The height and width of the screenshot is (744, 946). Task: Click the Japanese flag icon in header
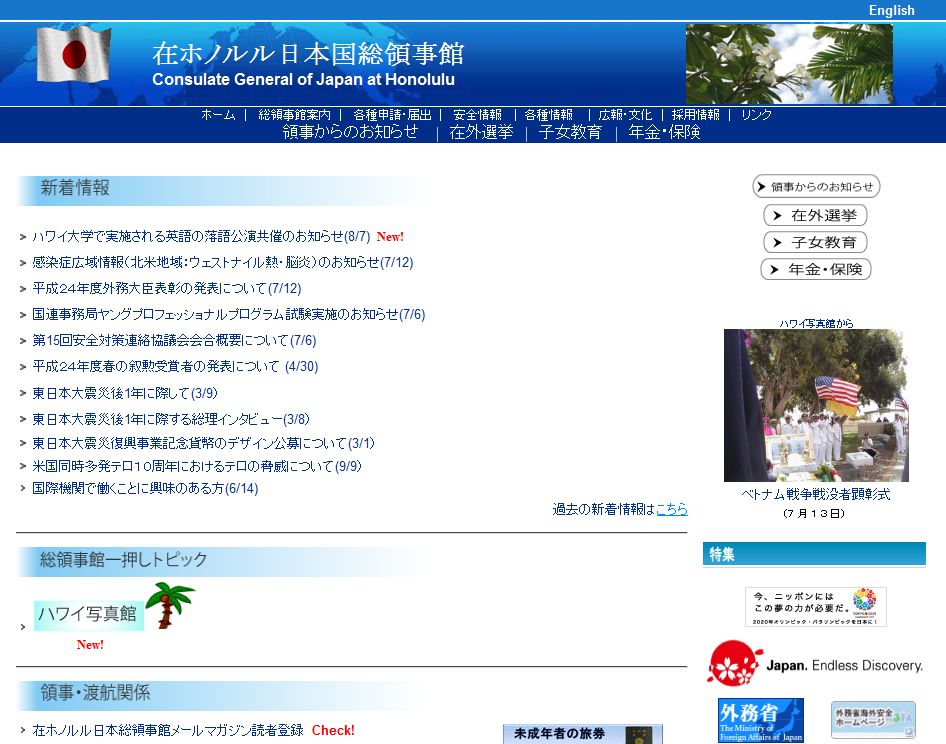coord(73,55)
